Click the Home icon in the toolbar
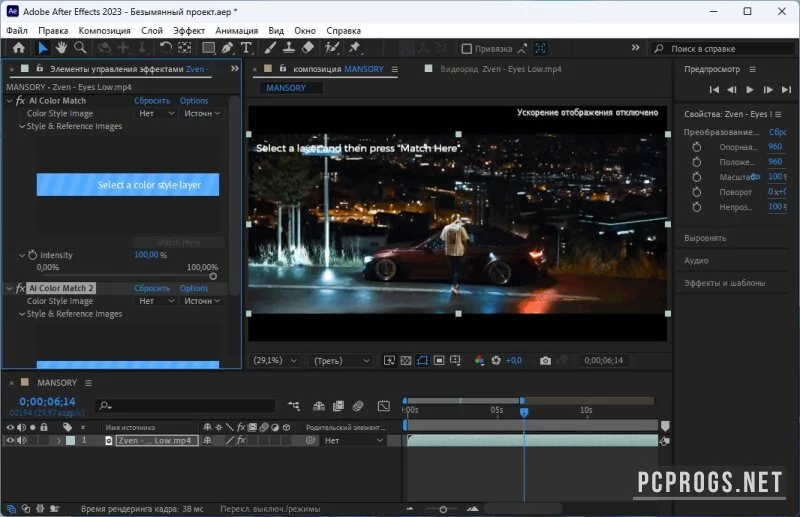The height and width of the screenshot is (517, 800). click(x=19, y=48)
